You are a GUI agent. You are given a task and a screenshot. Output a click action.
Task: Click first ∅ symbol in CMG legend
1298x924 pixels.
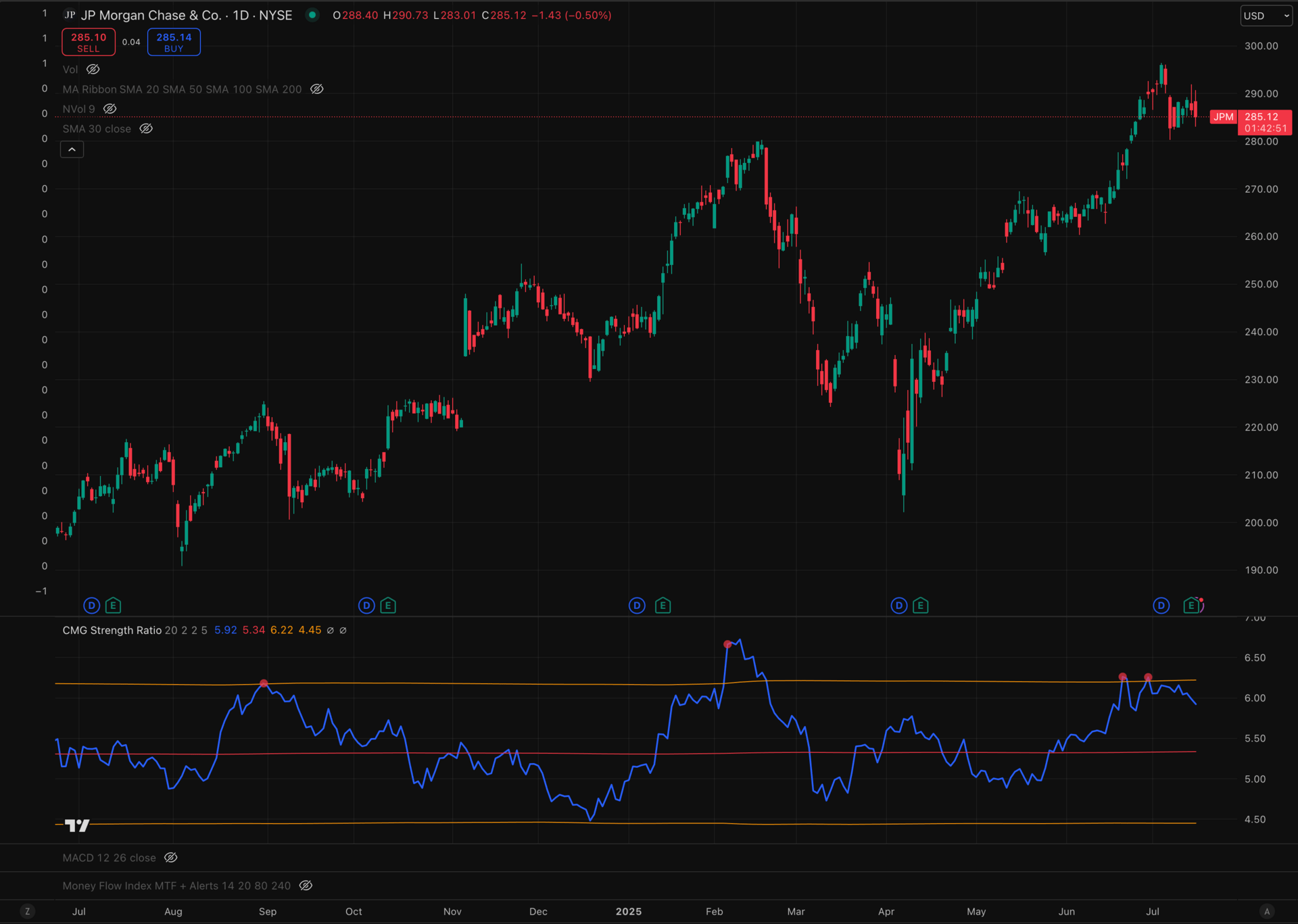point(330,631)
